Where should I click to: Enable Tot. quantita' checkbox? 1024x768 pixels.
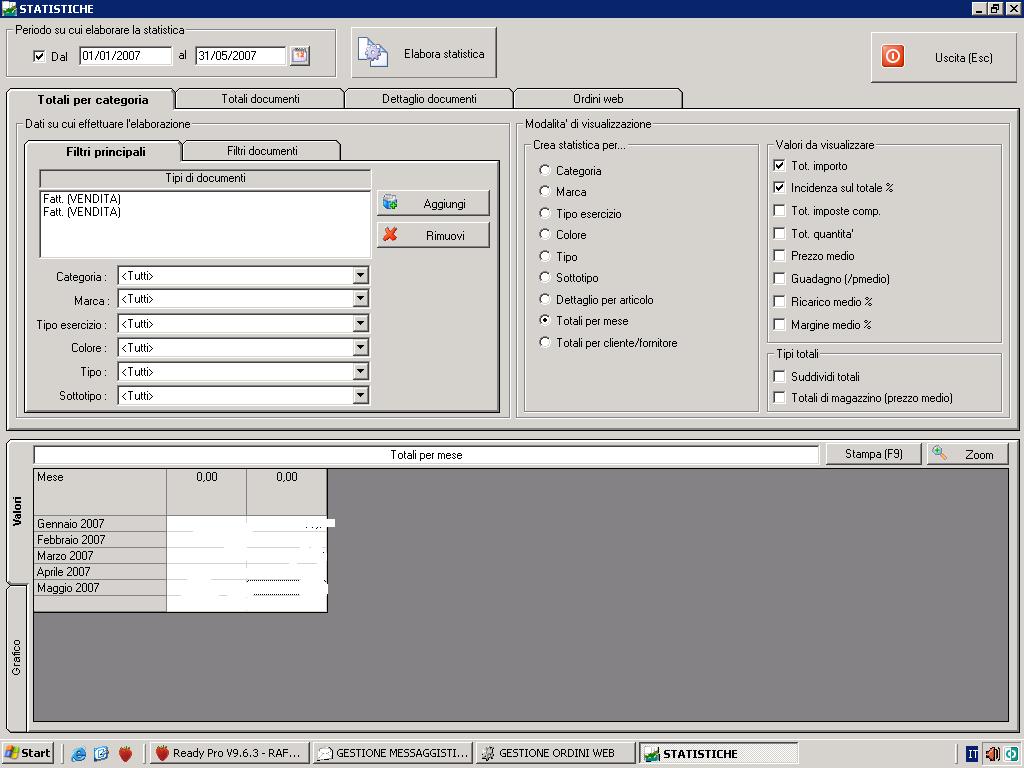pos(779,233)
